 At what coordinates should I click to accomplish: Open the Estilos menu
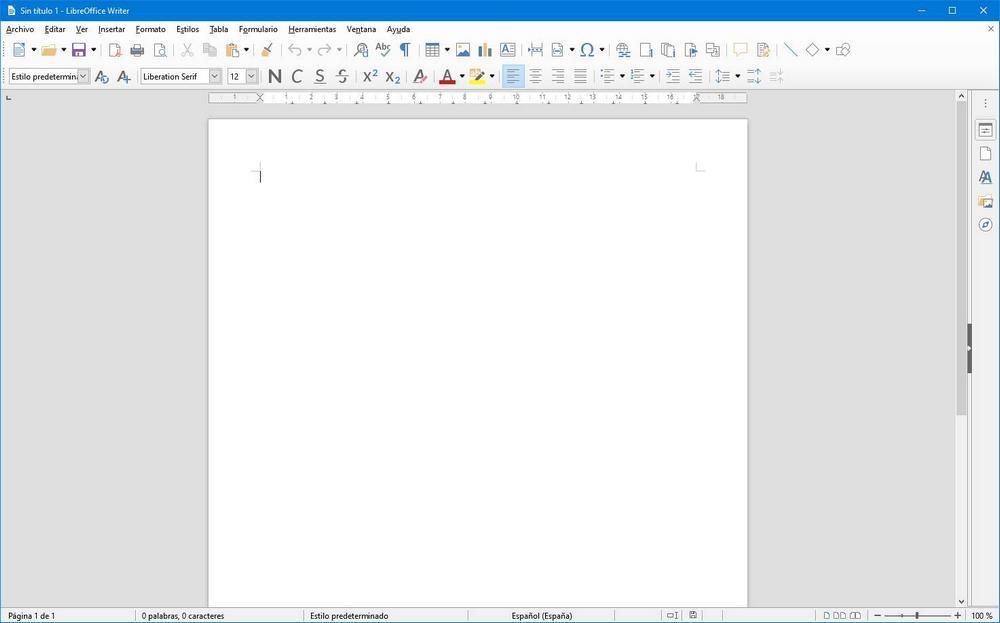click(188, 29)
